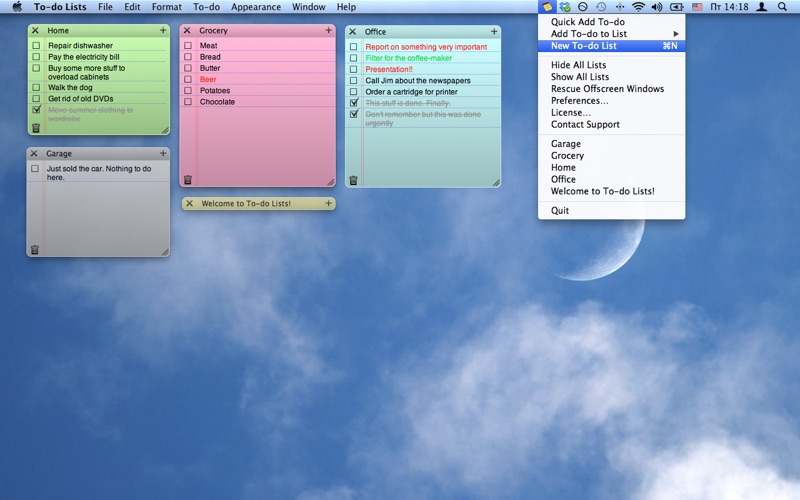Open the Format menu in menu bar
Viewport: 800px width, 500px height.
click(x=166, y=7)
